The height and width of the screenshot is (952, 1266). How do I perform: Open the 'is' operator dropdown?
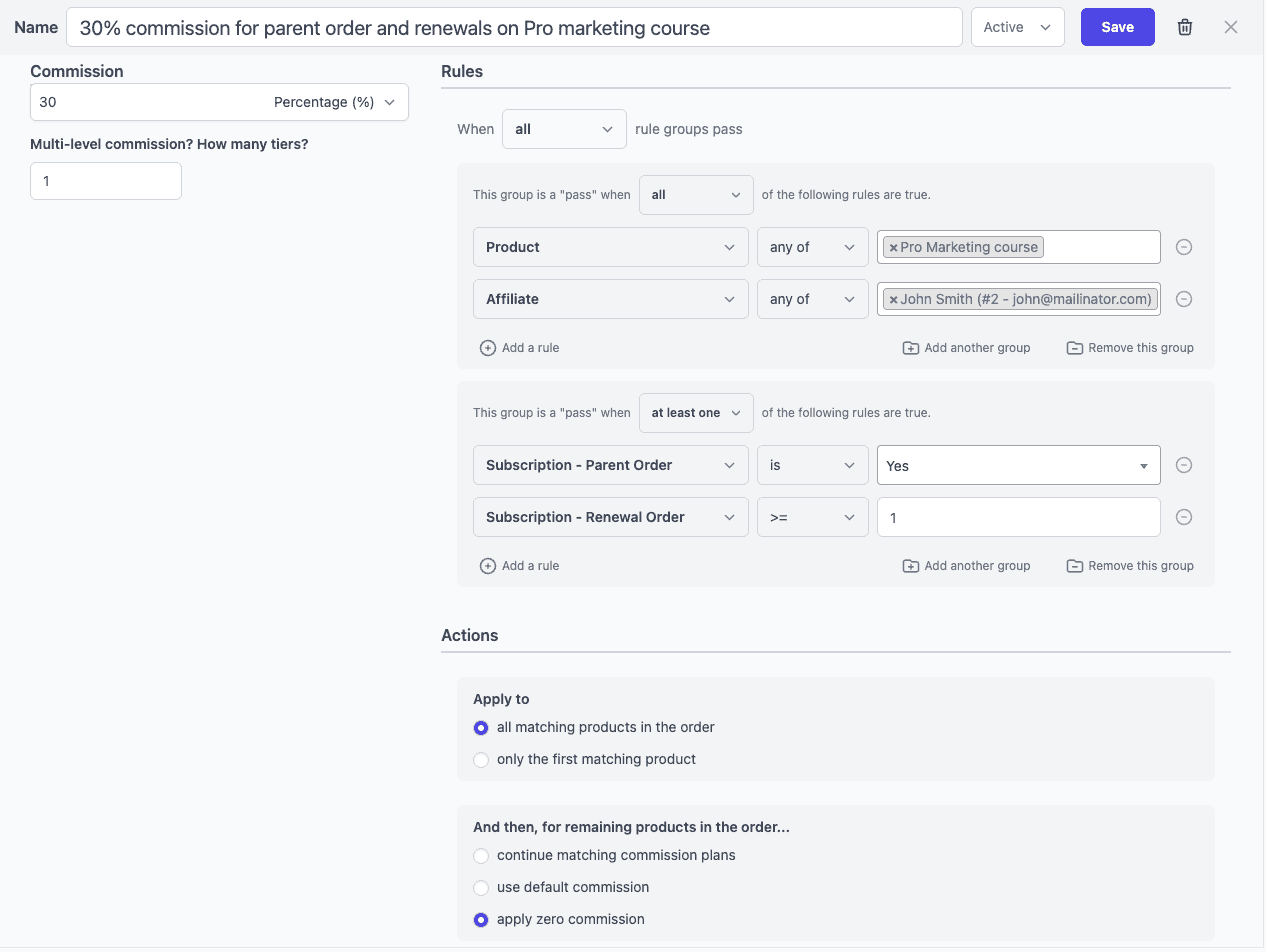tap(812, 465)
